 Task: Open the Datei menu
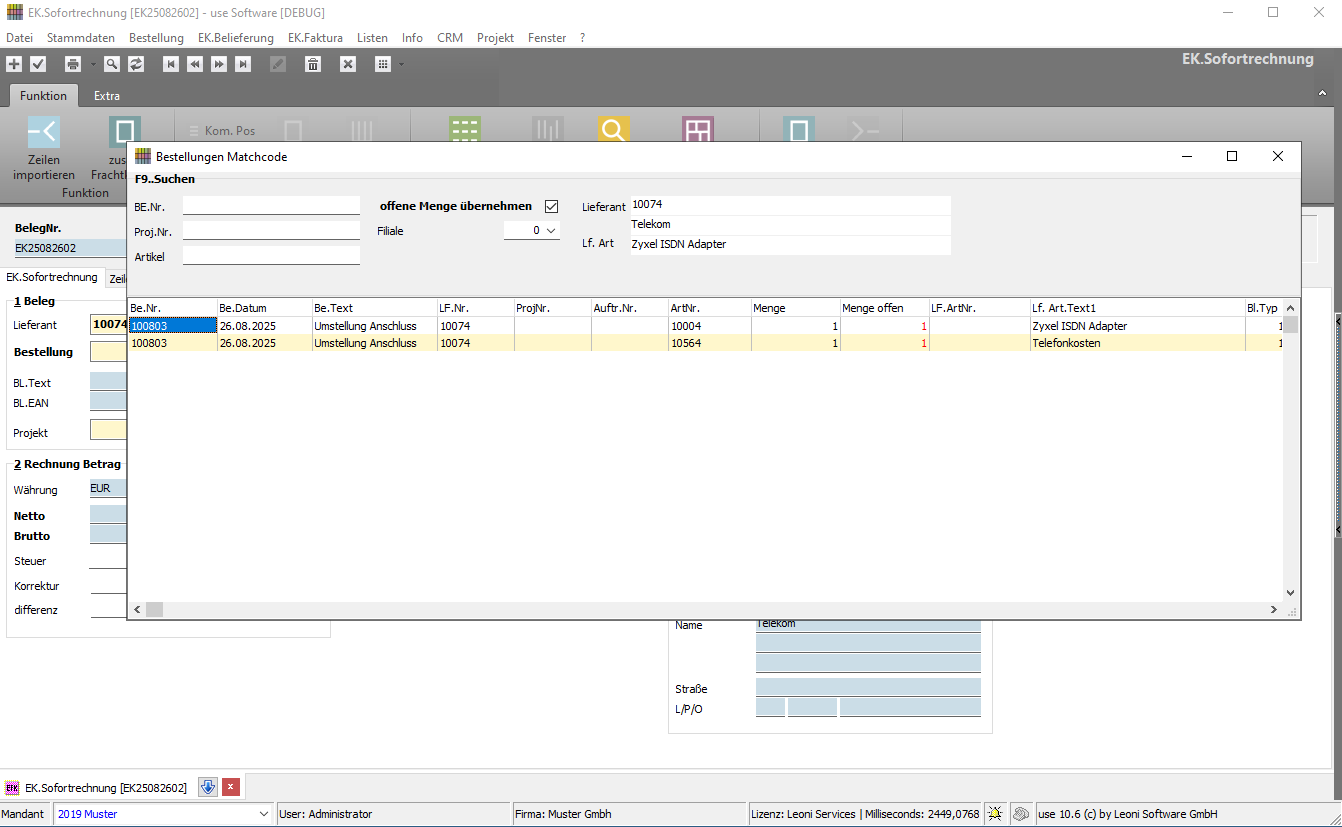point(20,37)
